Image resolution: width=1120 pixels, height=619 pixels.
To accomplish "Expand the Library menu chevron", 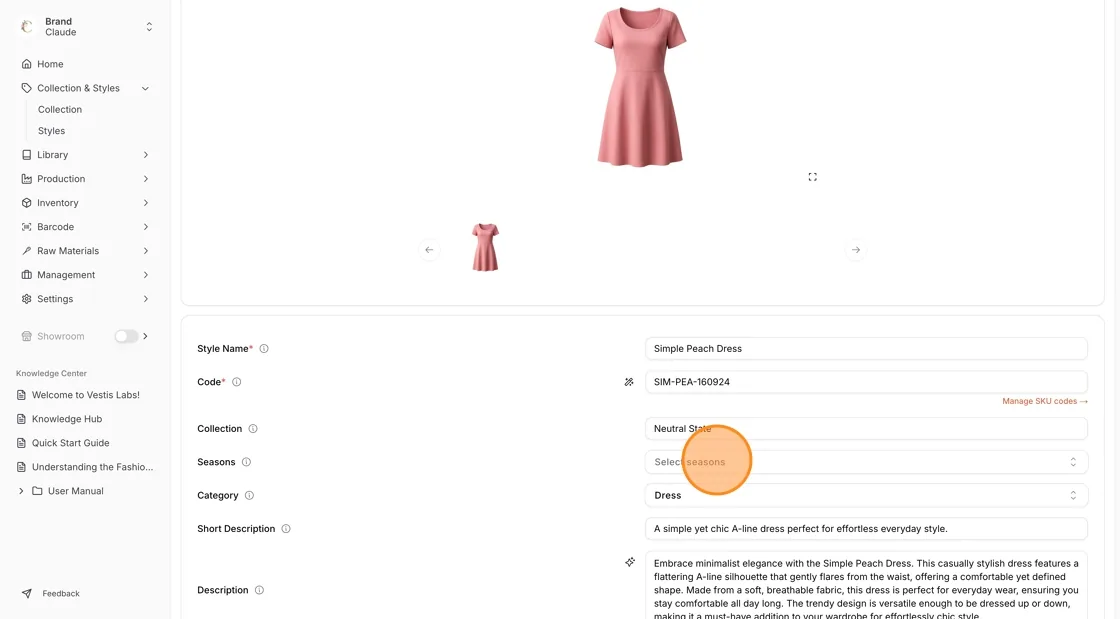I will point(145,155).
